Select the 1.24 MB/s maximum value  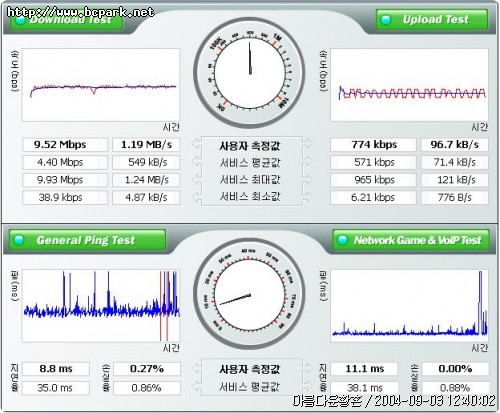[x=146, y=180]
